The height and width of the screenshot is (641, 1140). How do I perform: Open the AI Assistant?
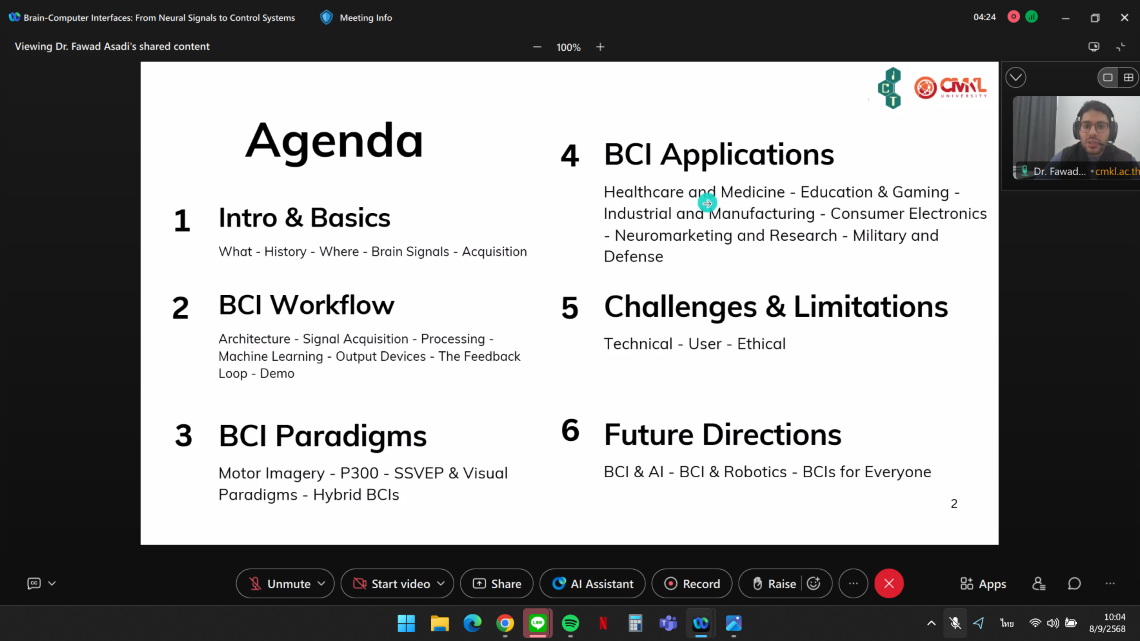(x=592, y=584)
